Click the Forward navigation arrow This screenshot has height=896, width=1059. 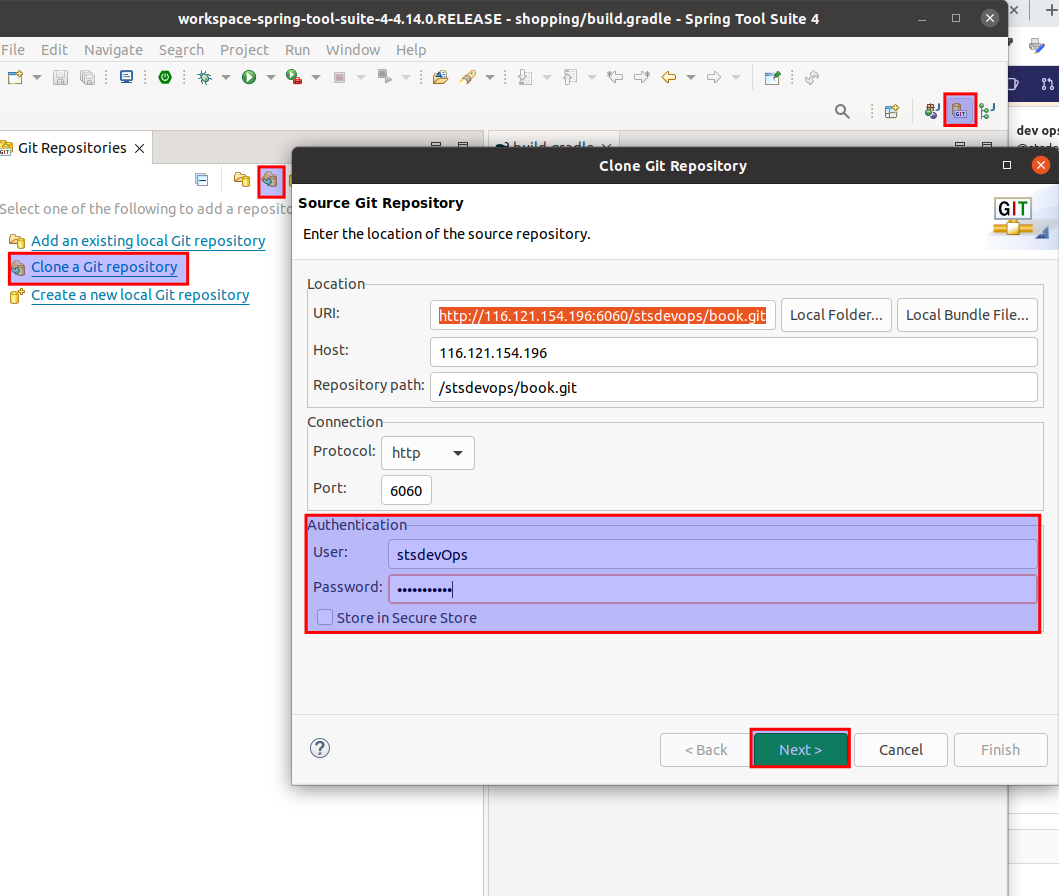714,78
